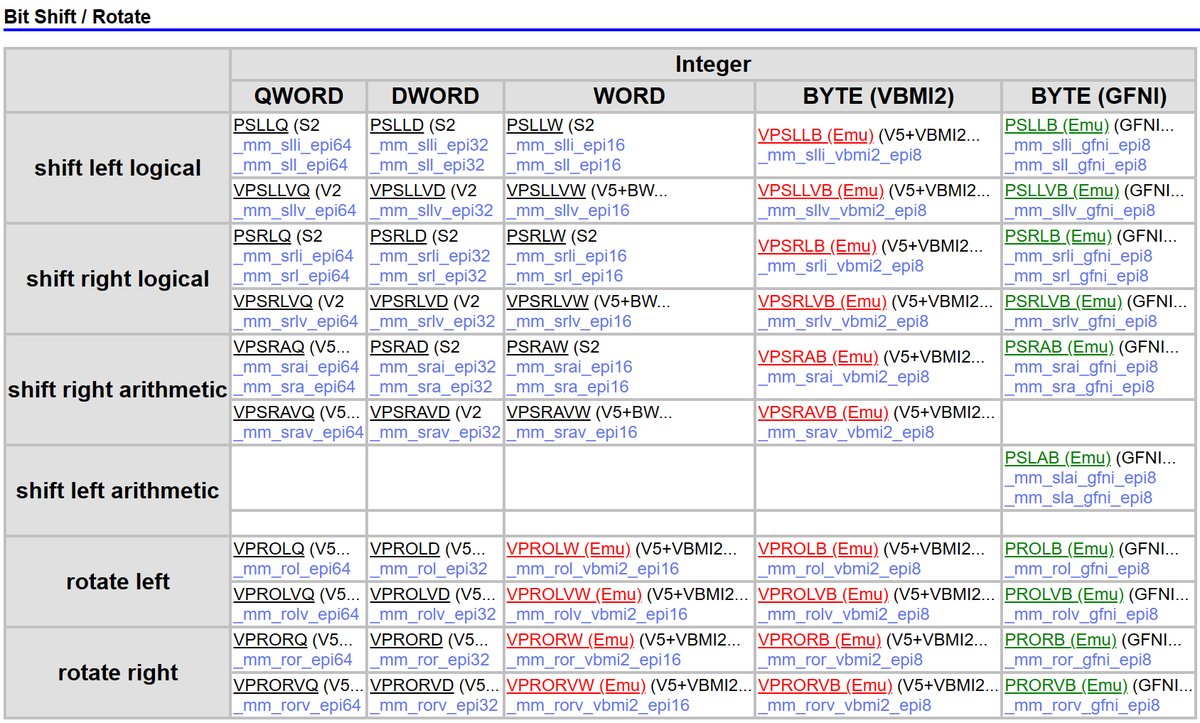This screenshot has width=1200, height=723.
Task: Open the VPSRAB (Emu) link
Action: (818, 357)
